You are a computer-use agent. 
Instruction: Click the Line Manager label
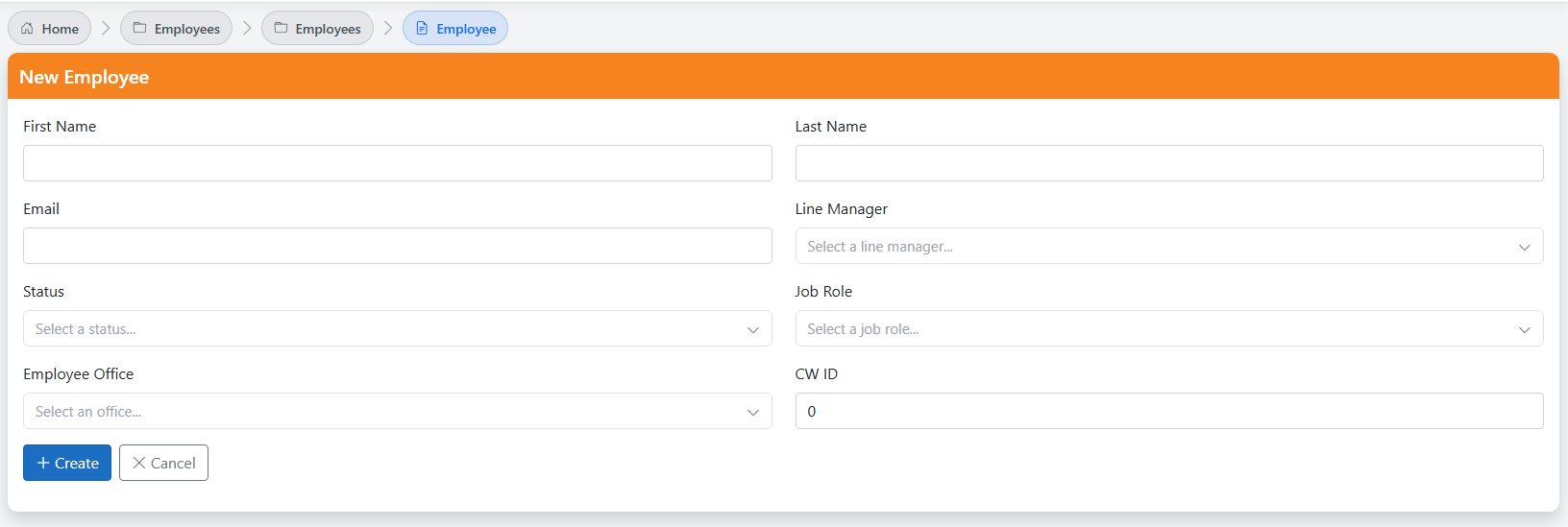point(842,209)
